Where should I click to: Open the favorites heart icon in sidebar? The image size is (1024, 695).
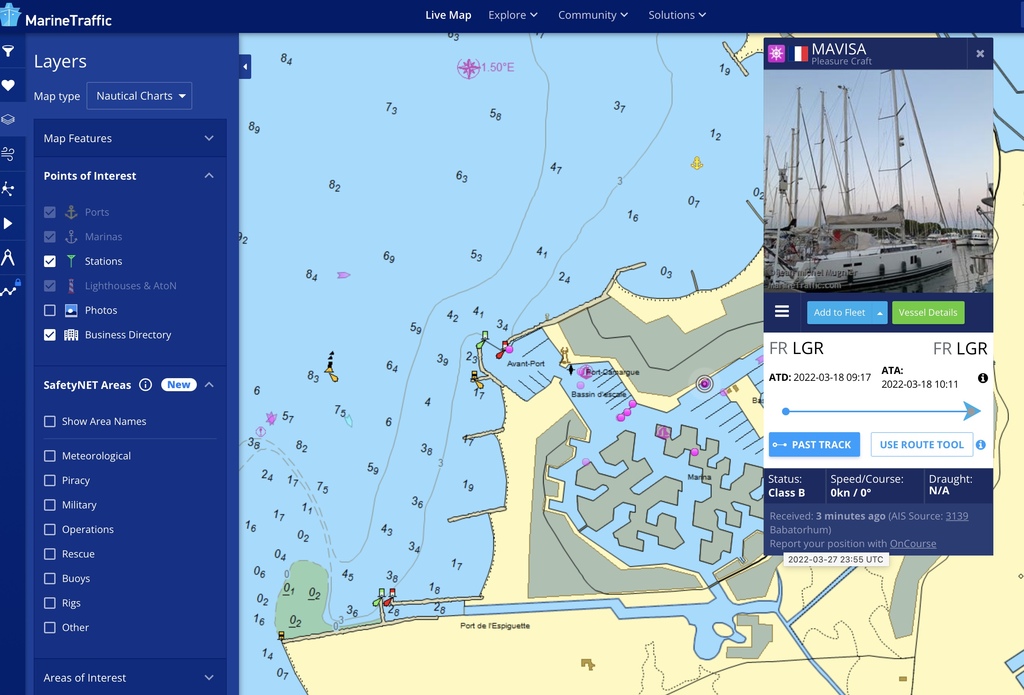click(x=8, y=85)
